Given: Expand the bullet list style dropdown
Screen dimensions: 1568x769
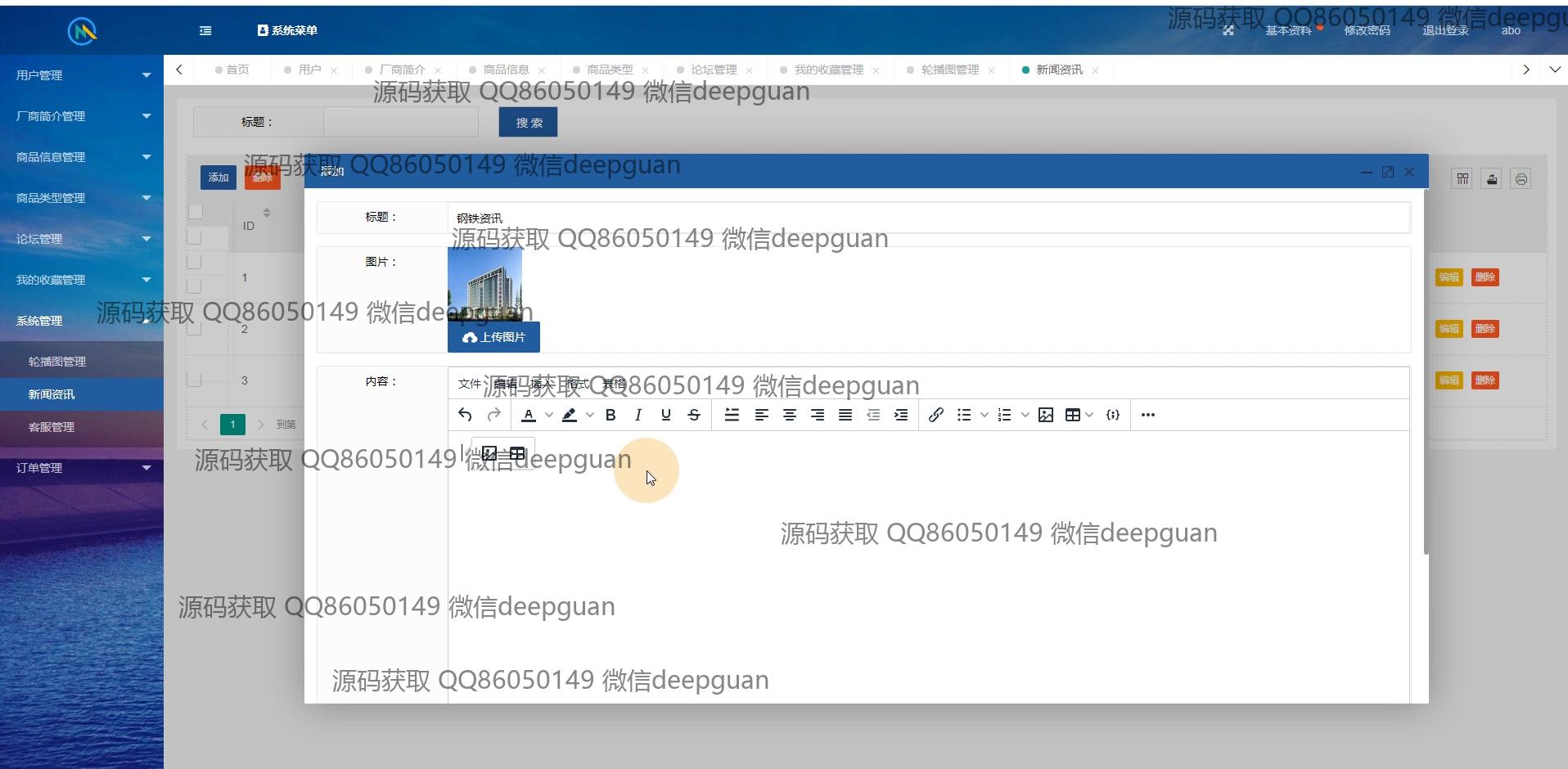Looking at the screenshot, I should coord(985,415).
